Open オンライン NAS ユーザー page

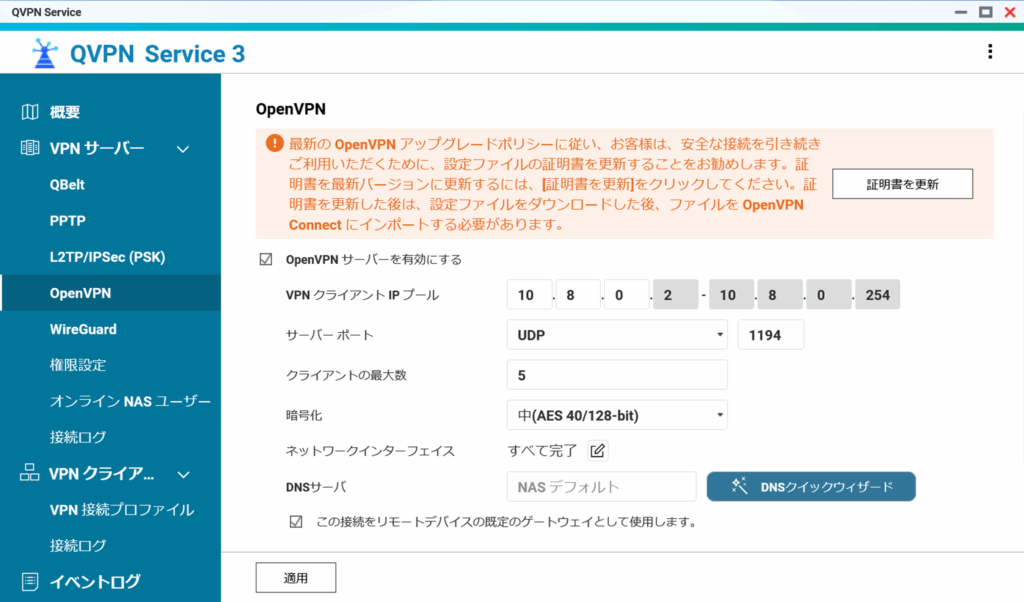click(x=130, y=401)
